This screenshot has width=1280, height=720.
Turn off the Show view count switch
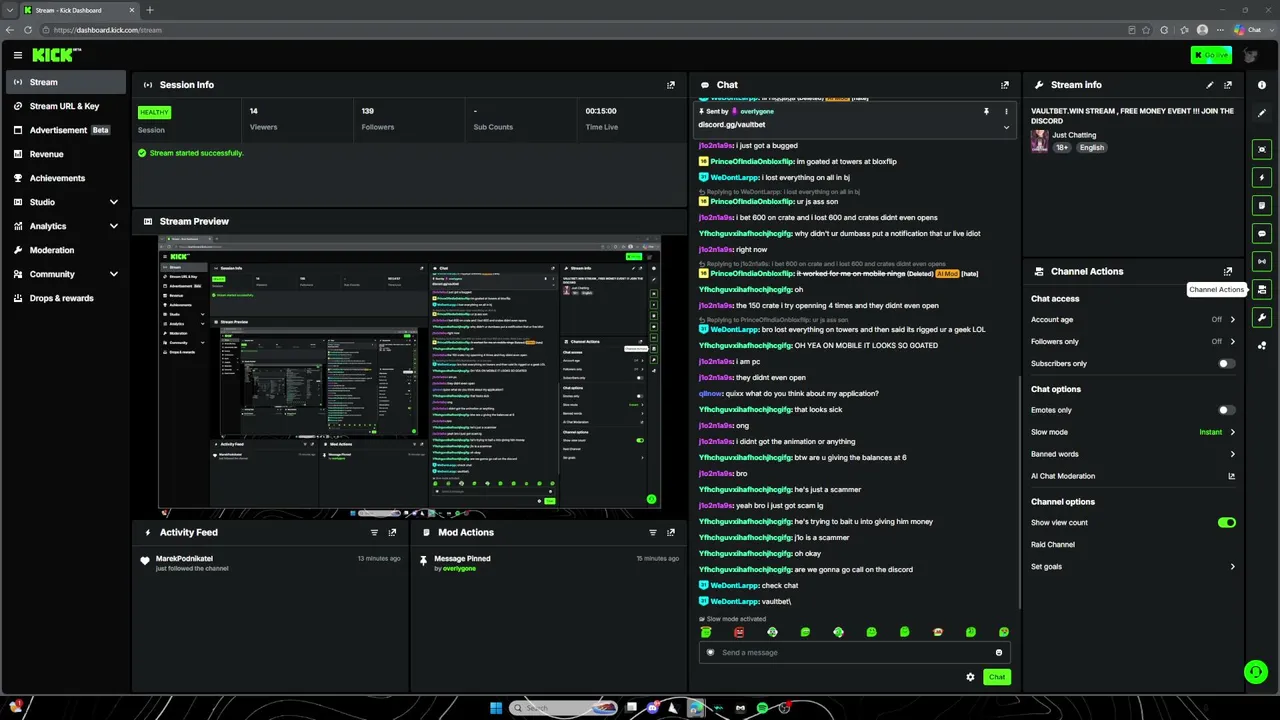[x=1227, y=523]
